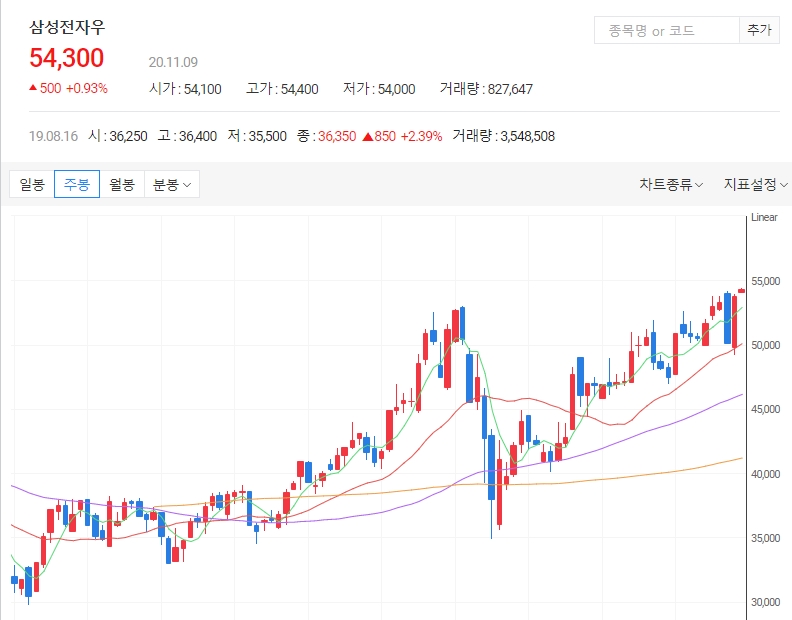Click the +0.93% change text
This screenshot has height=620, width=792.
coord(87,88)
